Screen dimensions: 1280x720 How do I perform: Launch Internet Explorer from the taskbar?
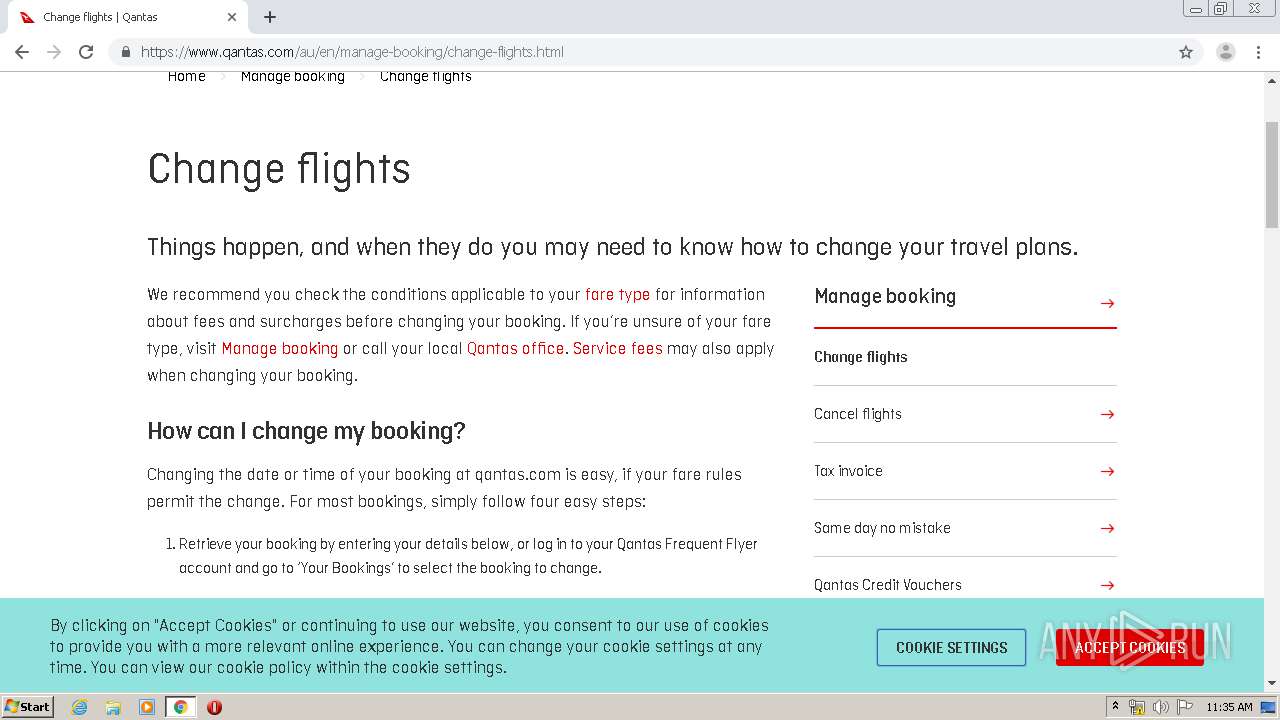click(x=79, y=707)
